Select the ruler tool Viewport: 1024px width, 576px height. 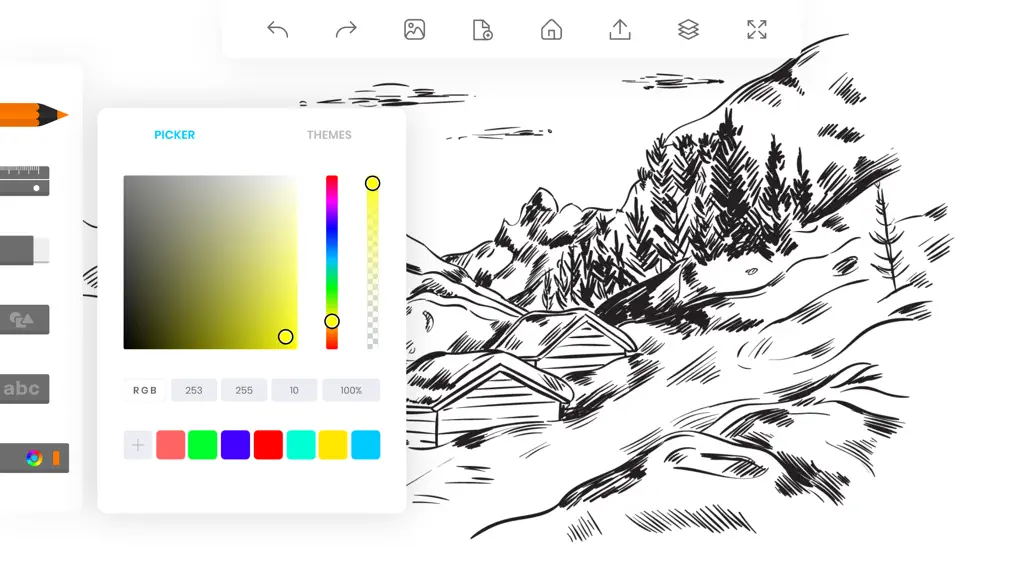tap(25, 181)
